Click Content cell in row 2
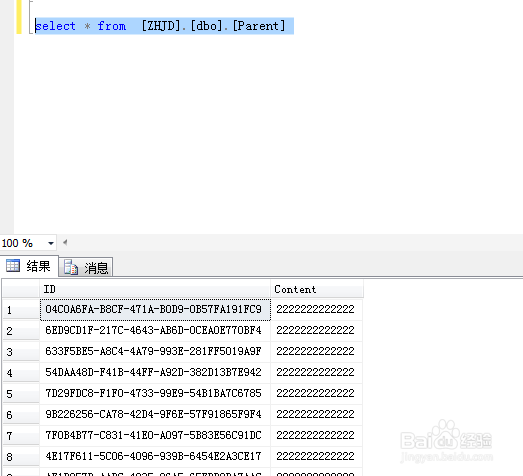 tap(317, 331)
